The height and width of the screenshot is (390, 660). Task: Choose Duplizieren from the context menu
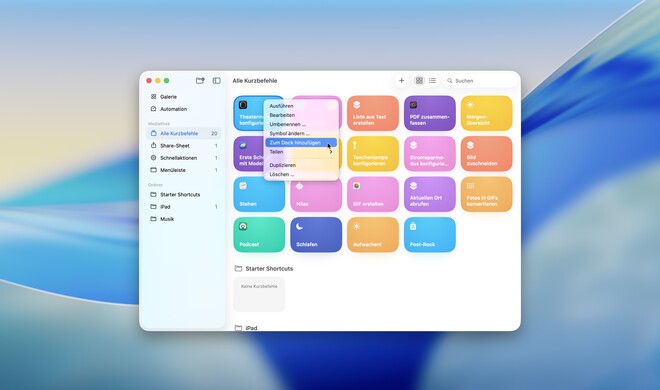(301, 165)
